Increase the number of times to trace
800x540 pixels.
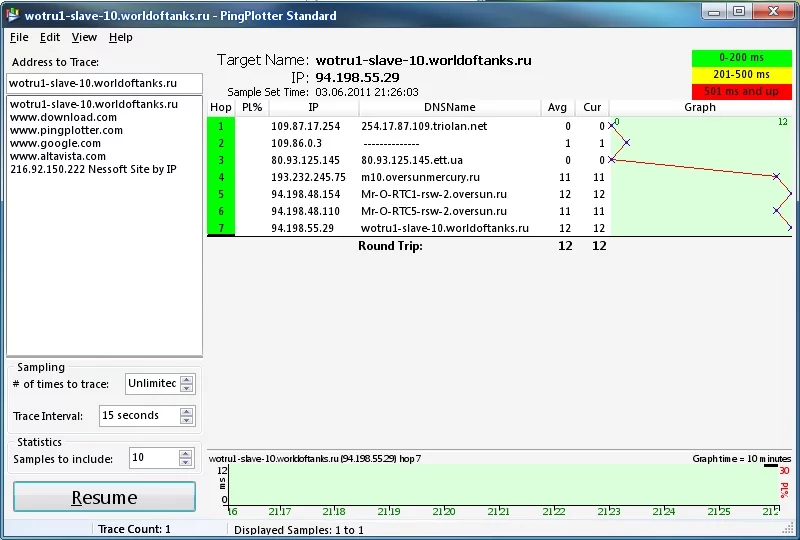(187, 379)
